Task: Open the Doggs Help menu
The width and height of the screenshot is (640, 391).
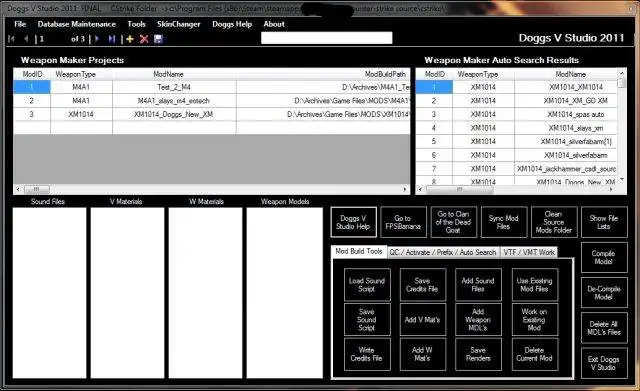Action: pyautogui.click(x=232, y=24)
